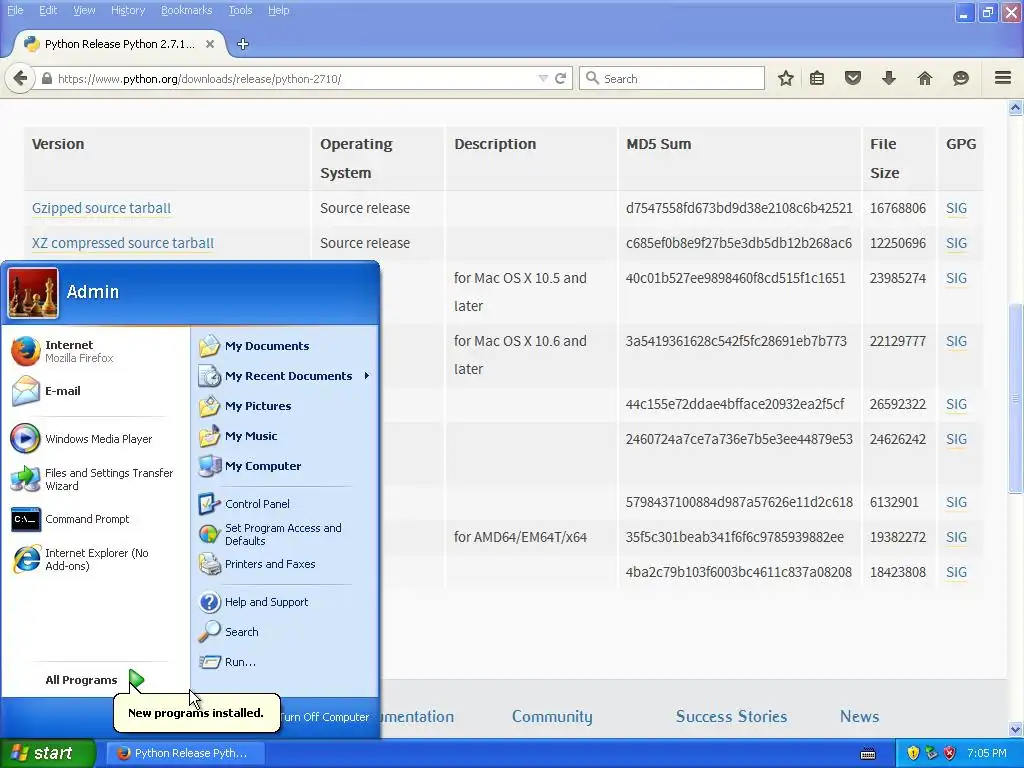The height and width of the screenshot is (768, 1024).
Task: Open the URL bar history dropdown arrow
Action: click(543, 78)
